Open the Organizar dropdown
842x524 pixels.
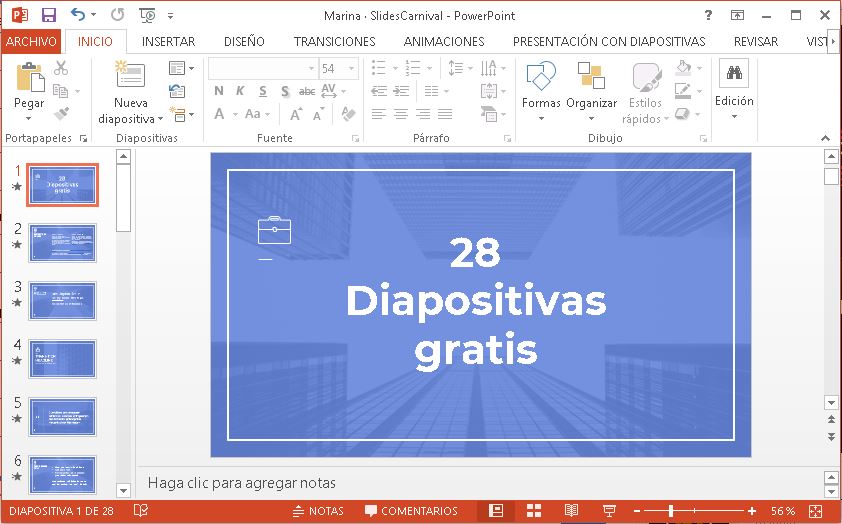591,90
